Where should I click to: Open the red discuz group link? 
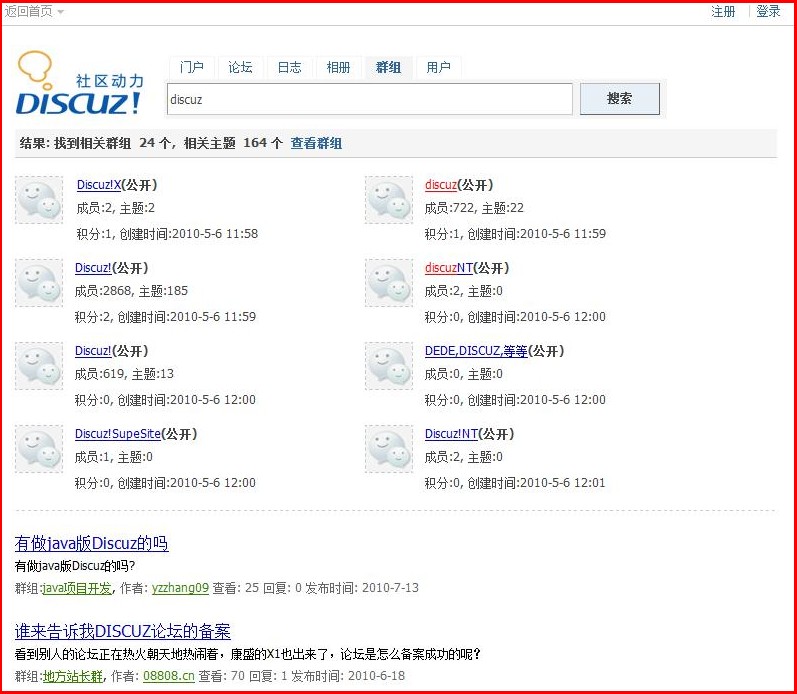tap(441, 185)
